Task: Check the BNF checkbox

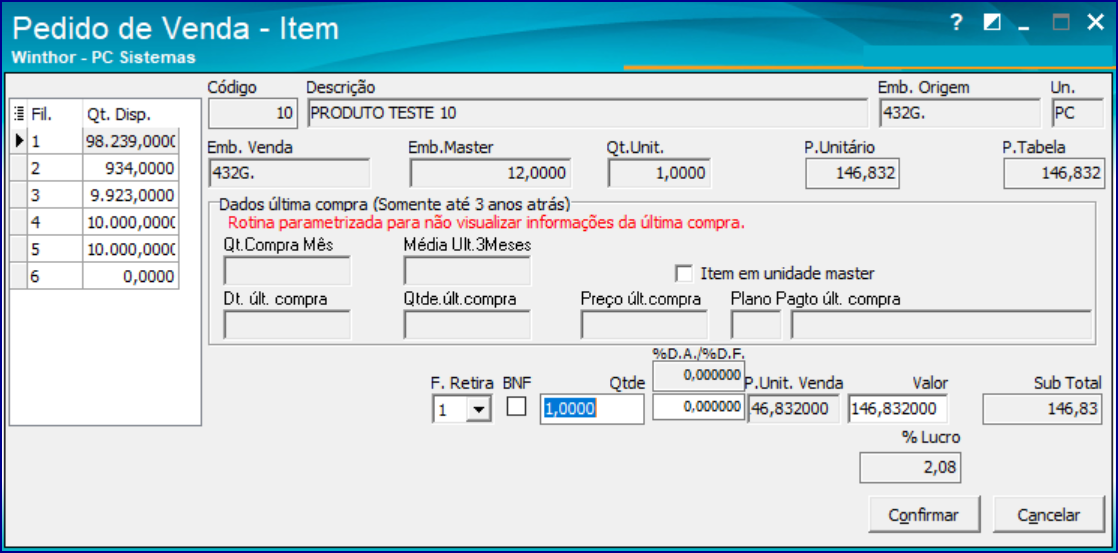Action: pos(516,406)
